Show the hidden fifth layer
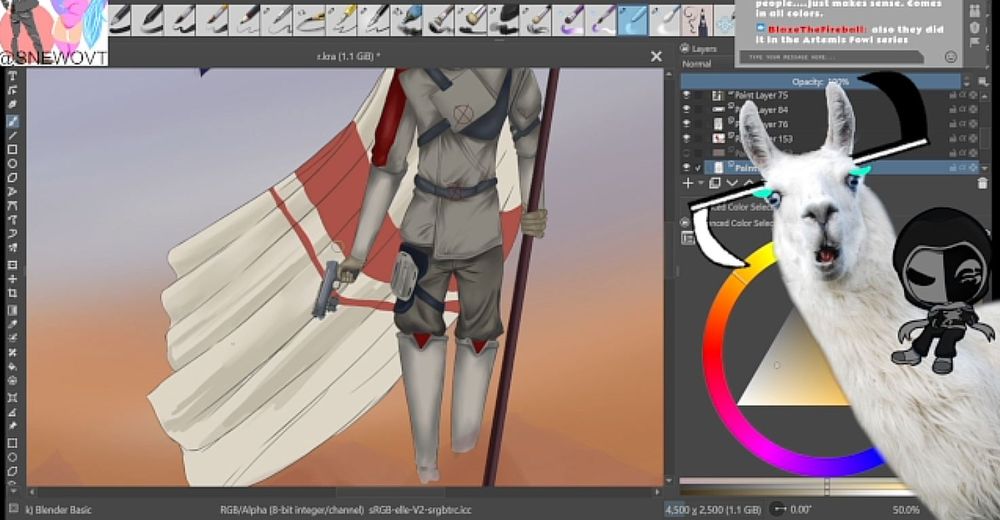 point(687,153)
